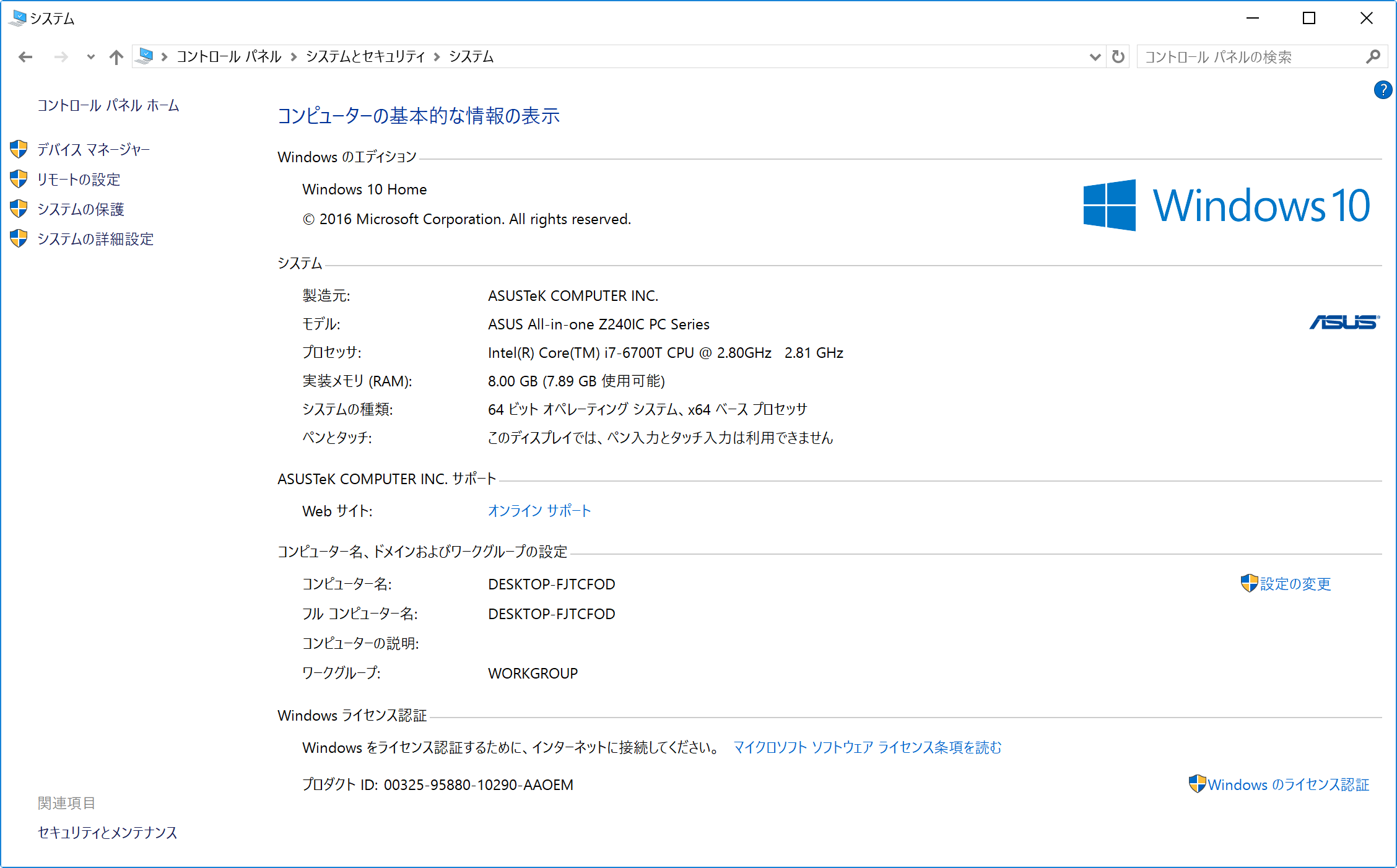Viewport: 1397px width, 868px height.
Task: Click shield icon beside 設定の変更
Action: [x=1249, y=583]
